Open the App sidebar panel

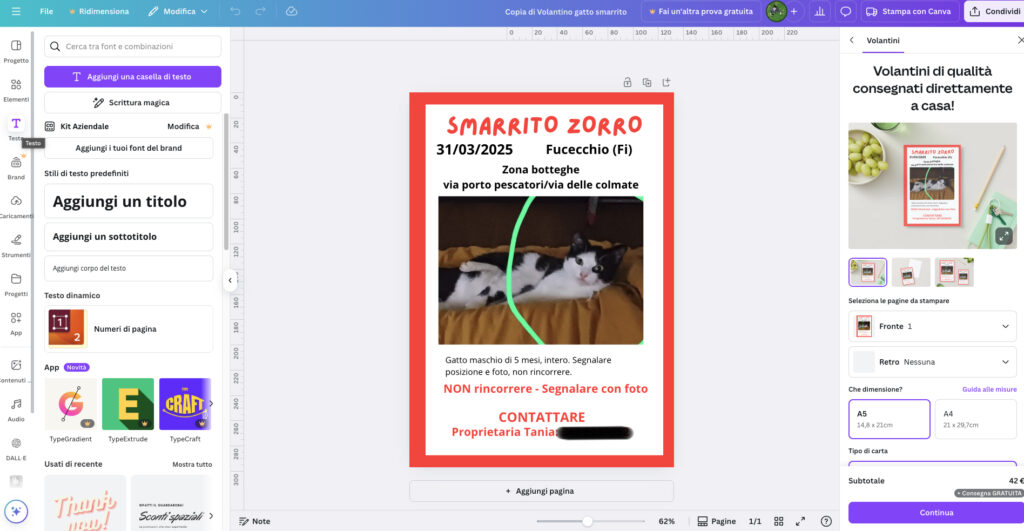tap(16, 323)
